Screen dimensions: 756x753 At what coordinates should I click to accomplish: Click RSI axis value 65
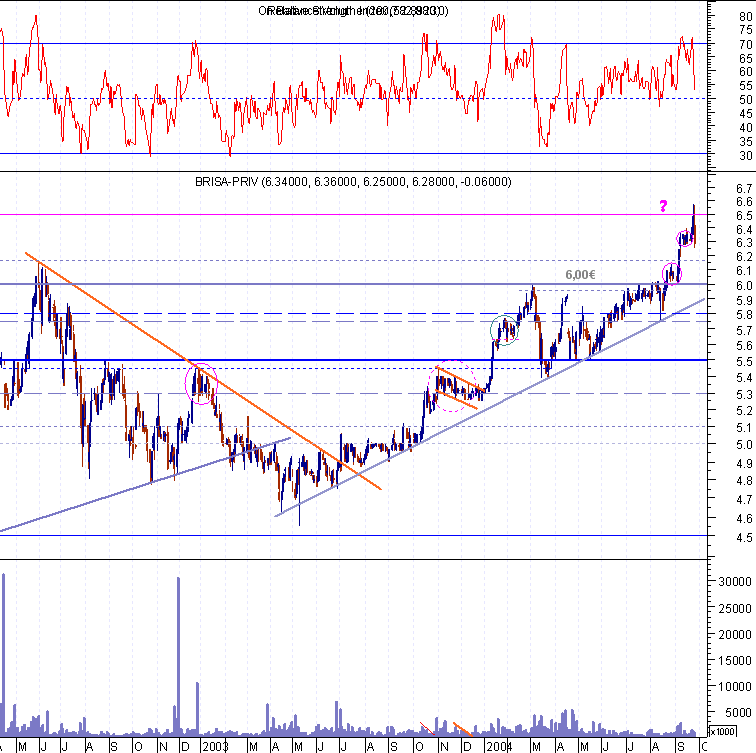pos(745,58)
